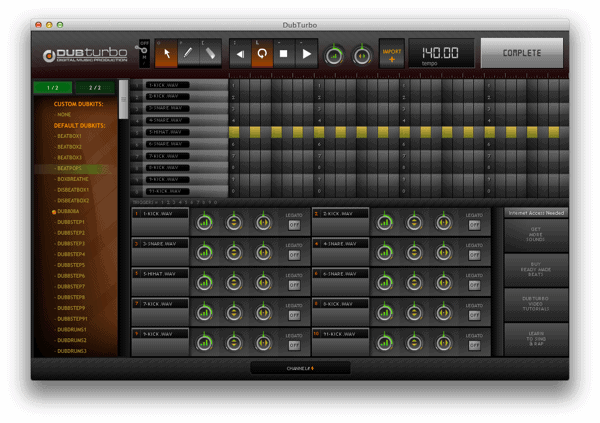Select the eraser tool

(209, 53)
